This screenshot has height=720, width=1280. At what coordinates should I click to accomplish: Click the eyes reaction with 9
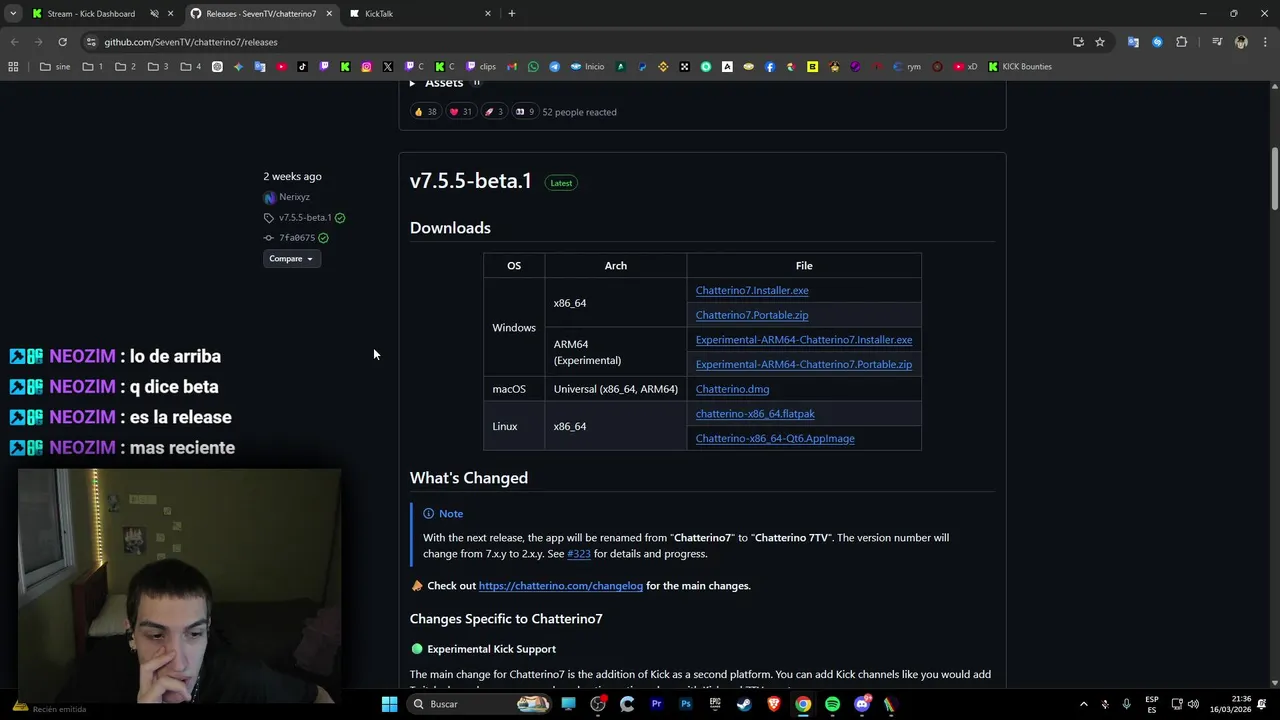point(524,112)
